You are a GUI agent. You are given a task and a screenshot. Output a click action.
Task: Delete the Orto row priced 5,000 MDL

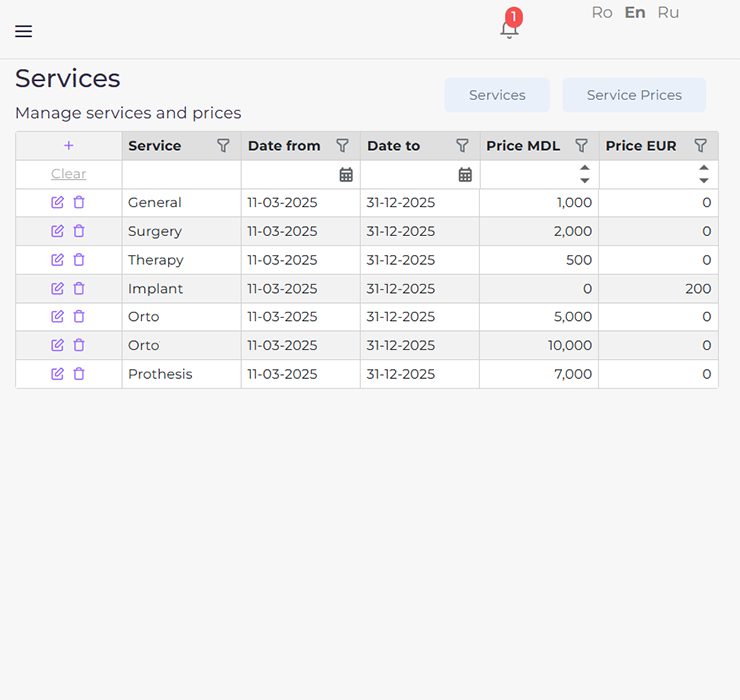pos(79,317)
